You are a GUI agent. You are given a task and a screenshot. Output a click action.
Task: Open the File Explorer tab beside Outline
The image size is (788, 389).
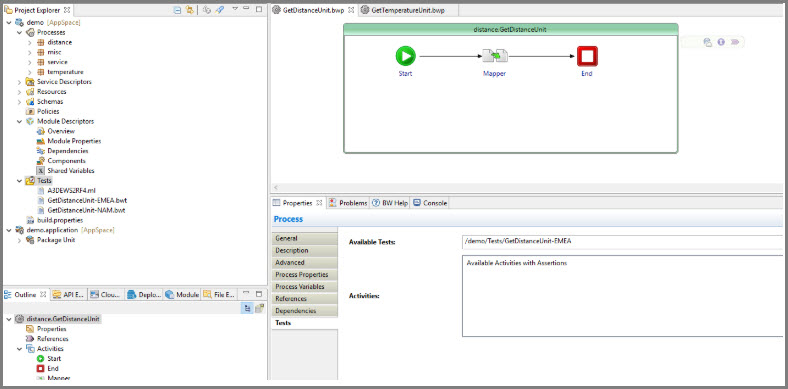point(219,295)
